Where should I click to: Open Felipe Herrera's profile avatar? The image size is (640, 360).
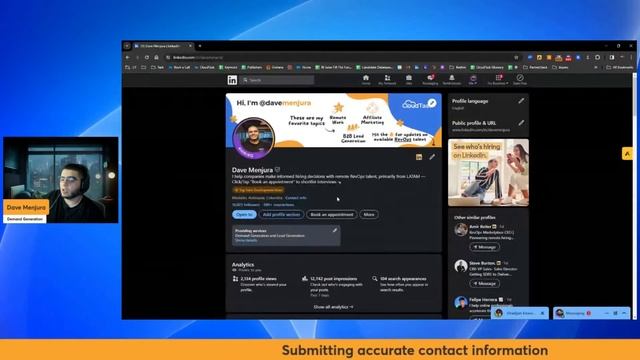(x=461, y=302)
